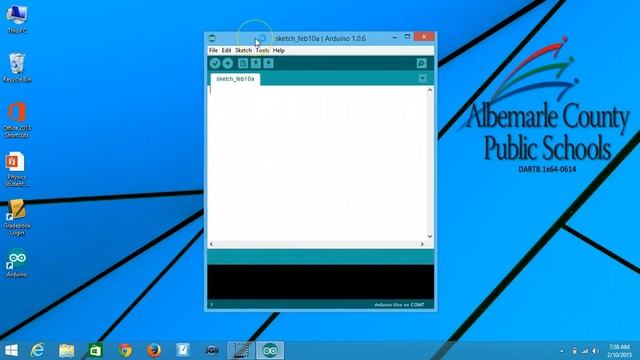Open the File menu
Image resolution: width=640 pixels, height=360 pixels.
(x=213, y=50)
